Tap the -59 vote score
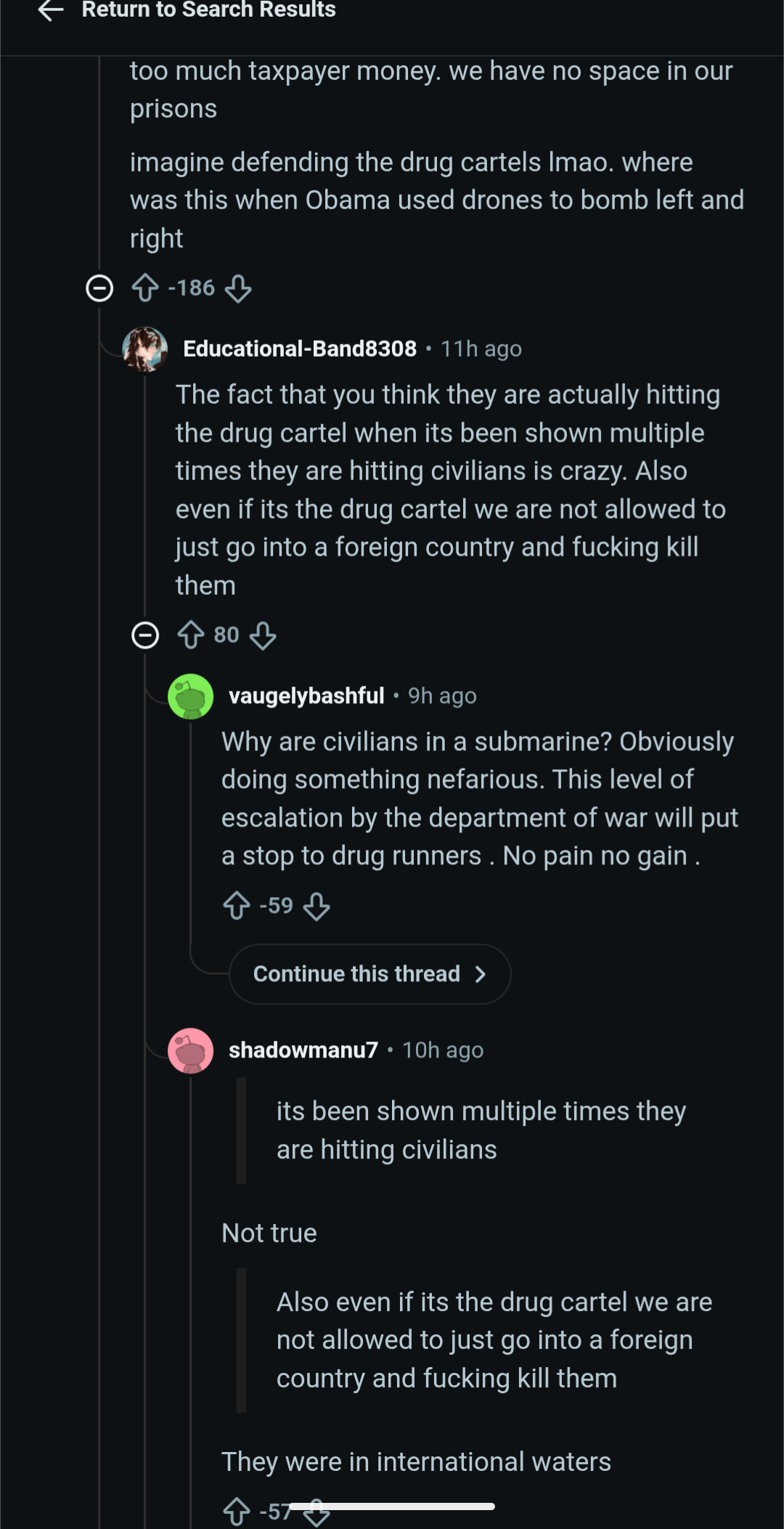The height and width of the screenshot is (1529, 784). pyautogui.click(x=277, y=906)
